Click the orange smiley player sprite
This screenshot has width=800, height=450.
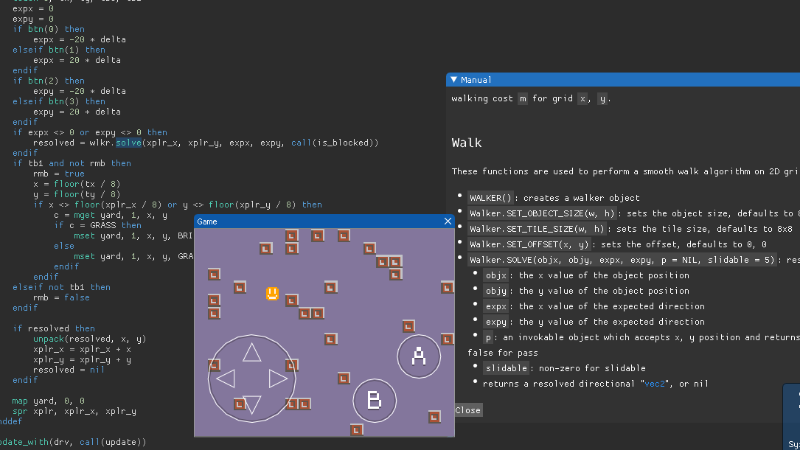pyautogui.click(x=272, y=293)
